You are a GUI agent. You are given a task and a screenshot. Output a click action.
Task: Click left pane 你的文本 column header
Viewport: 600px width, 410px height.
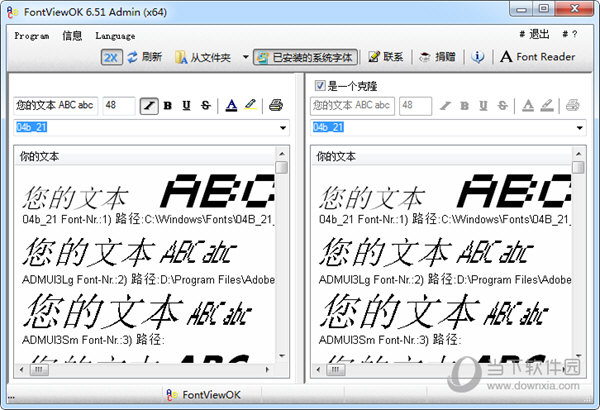point(145,156)
